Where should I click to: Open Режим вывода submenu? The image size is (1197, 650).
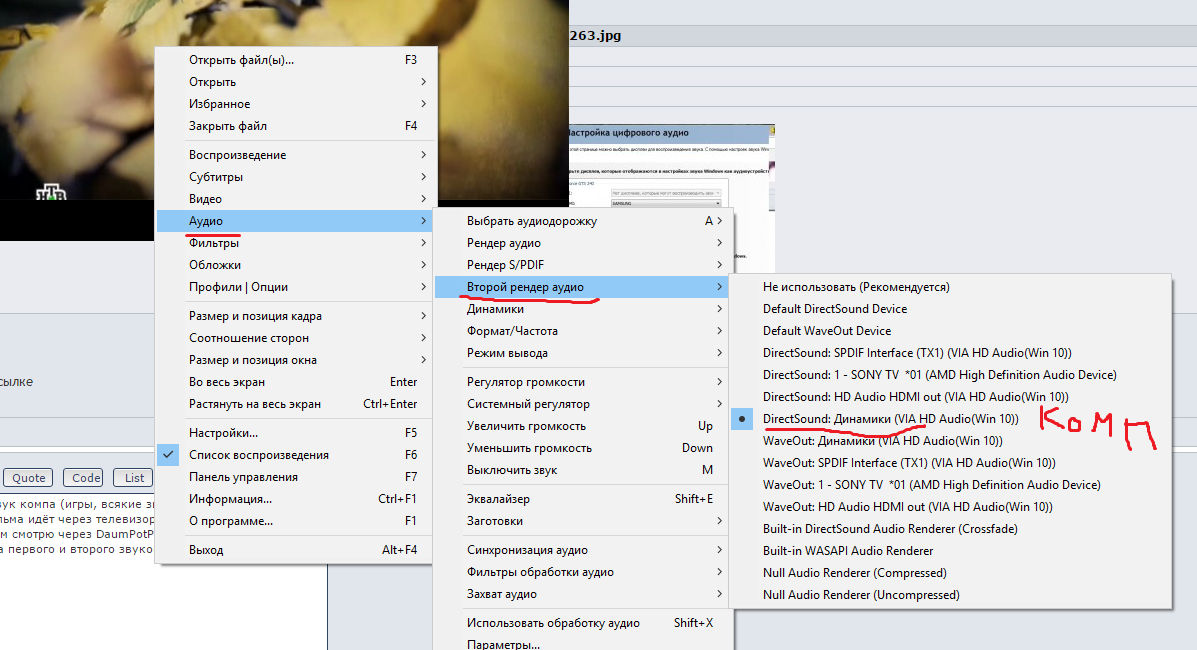click(x=582, y=354)
